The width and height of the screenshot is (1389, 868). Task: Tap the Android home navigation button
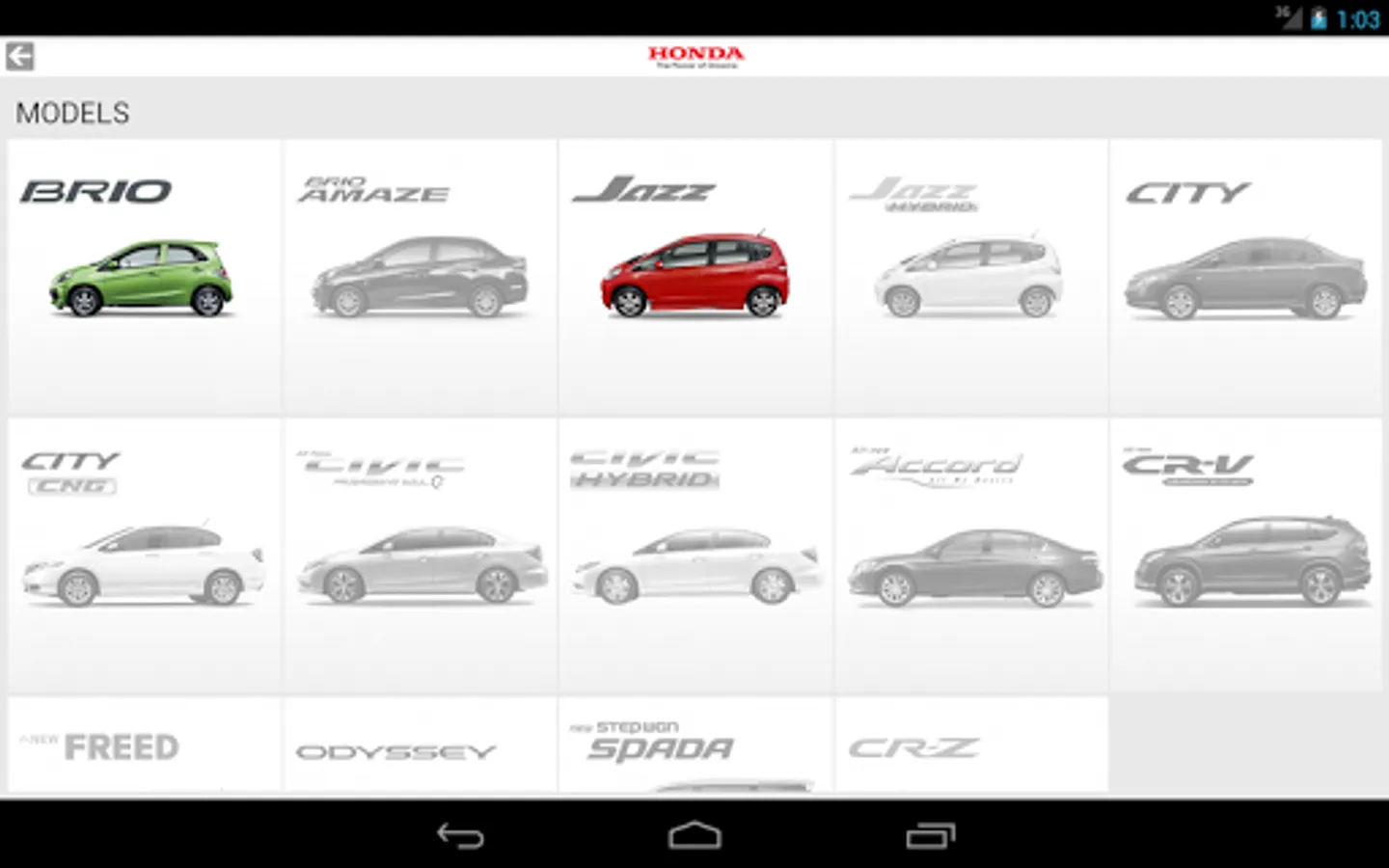click(694, 835)
